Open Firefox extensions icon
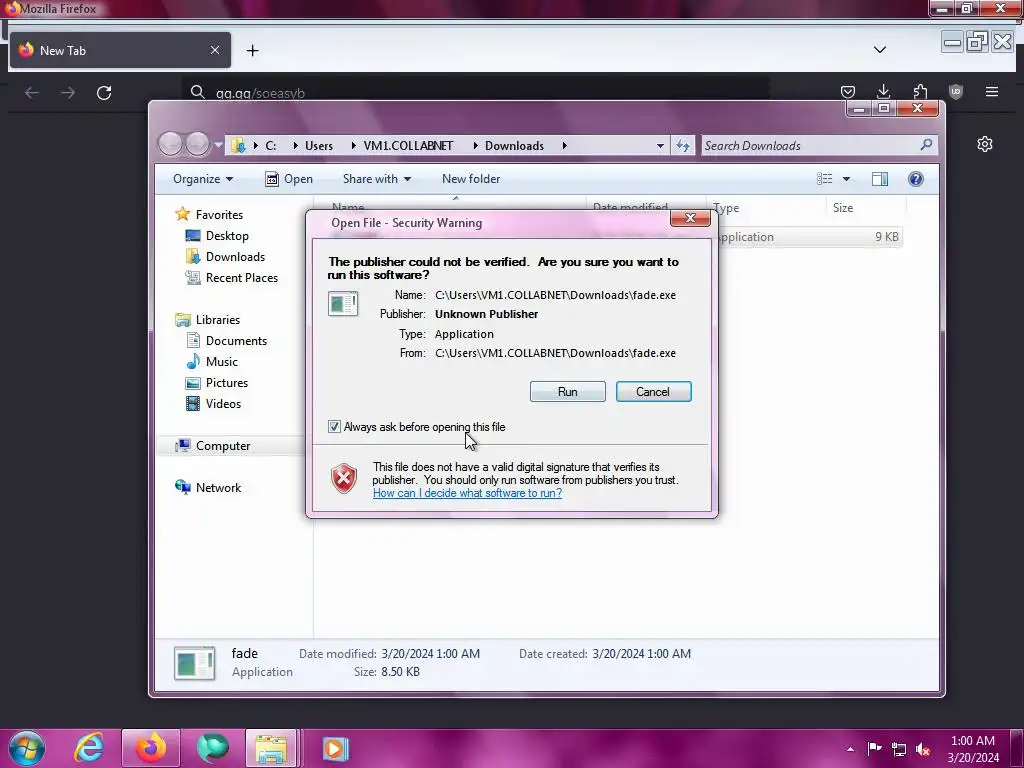 tap(920, 91)
